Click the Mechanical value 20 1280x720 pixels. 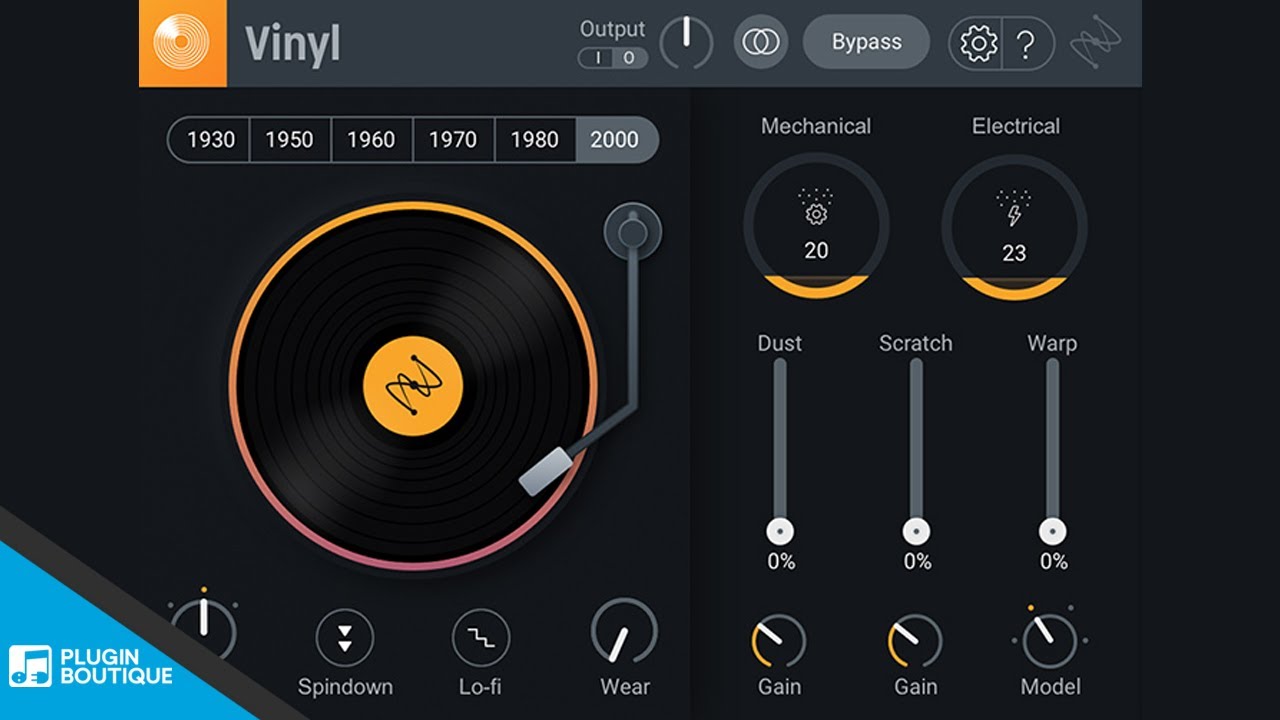point(816,251)
